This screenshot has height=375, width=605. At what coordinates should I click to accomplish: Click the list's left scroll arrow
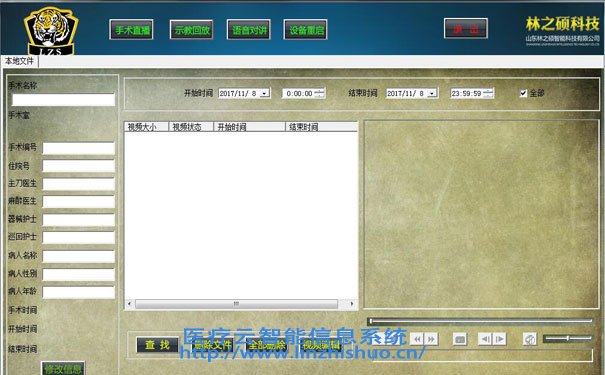(x=129, y=304)
